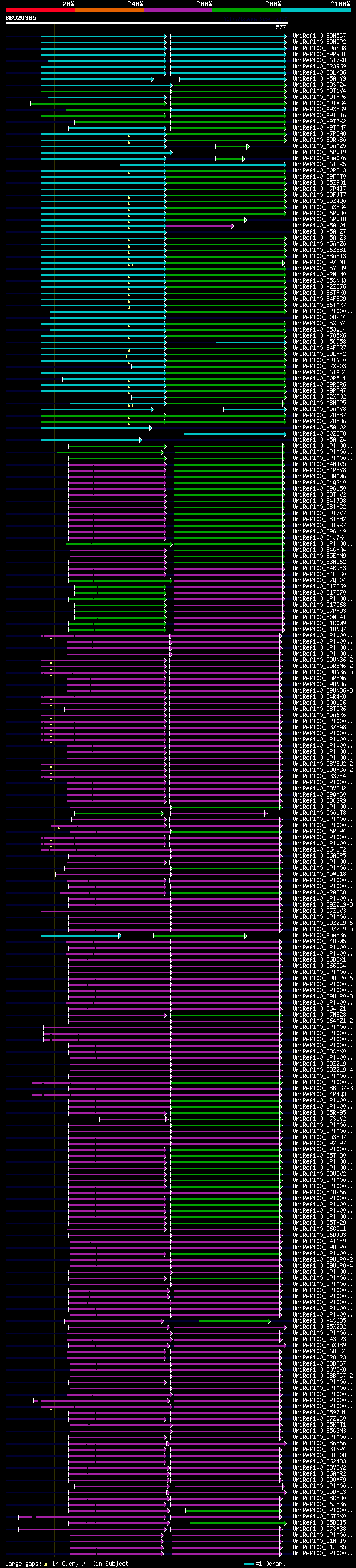
Task: Select hit label UniRef100_A5WW18
Action: point(319,874)
